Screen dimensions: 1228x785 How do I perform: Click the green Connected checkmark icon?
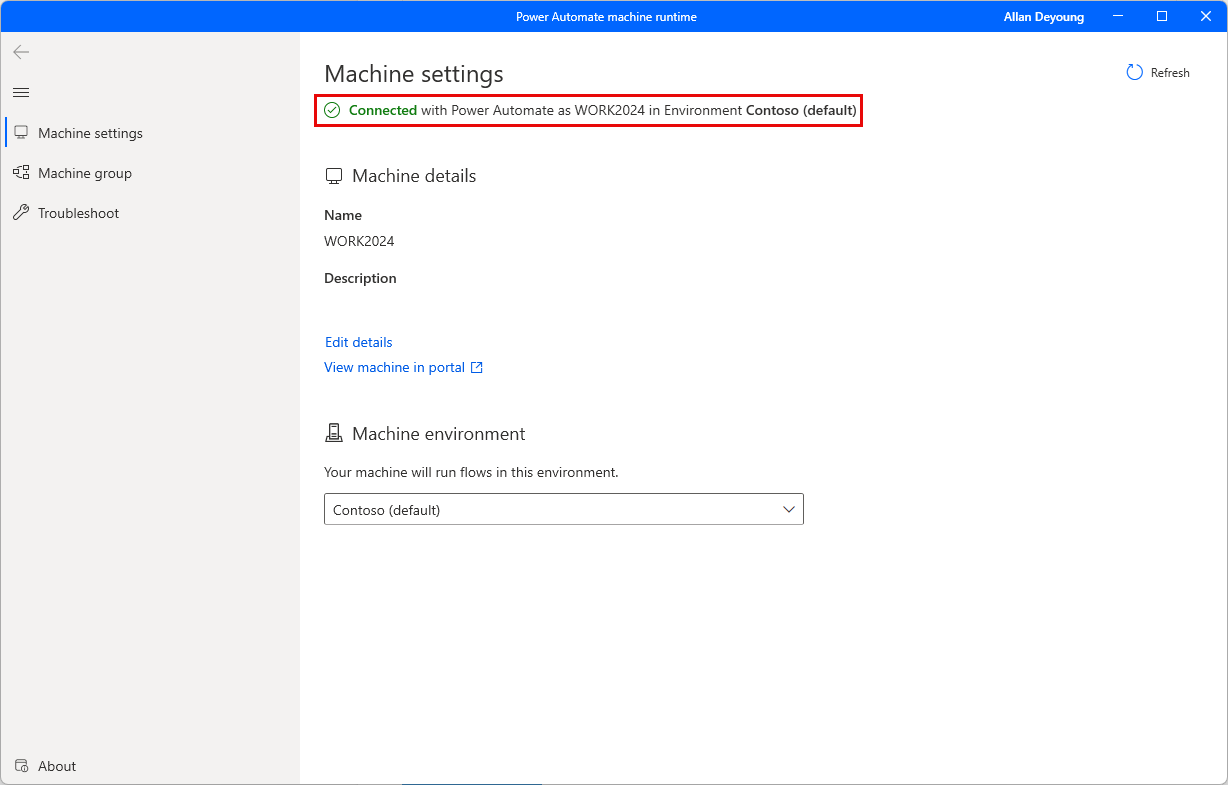(332, 110)
